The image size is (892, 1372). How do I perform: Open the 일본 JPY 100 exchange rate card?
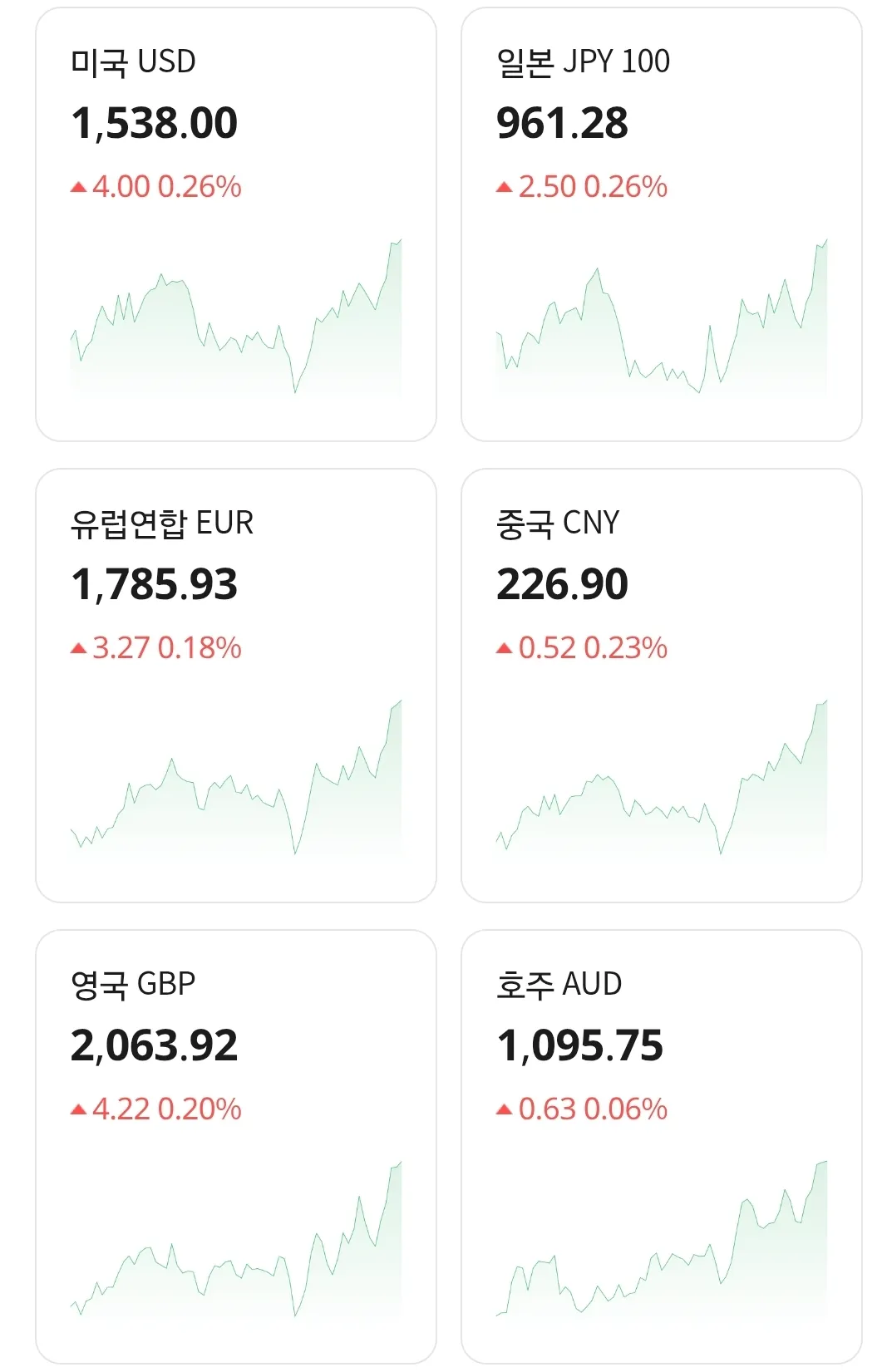click(662, 224)
